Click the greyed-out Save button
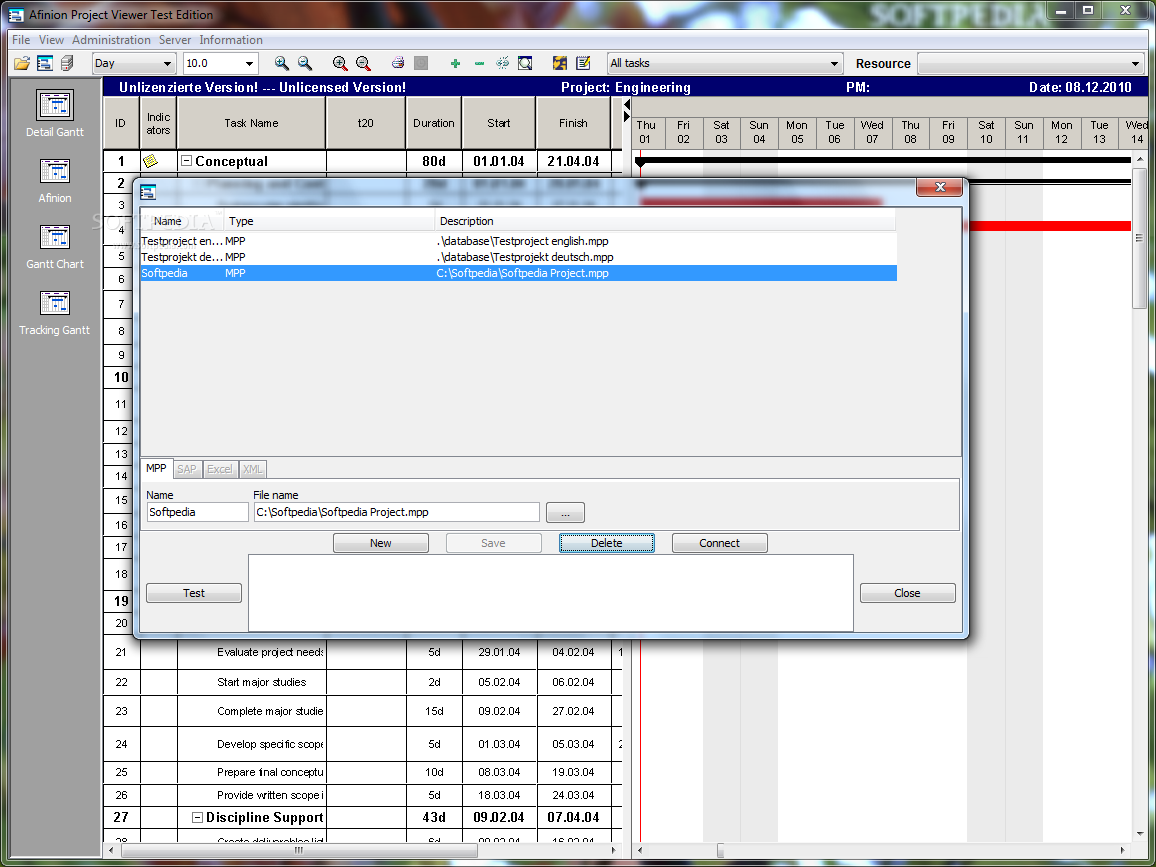The height and width of the screenshot is (867, 1156). click(493, 543)
